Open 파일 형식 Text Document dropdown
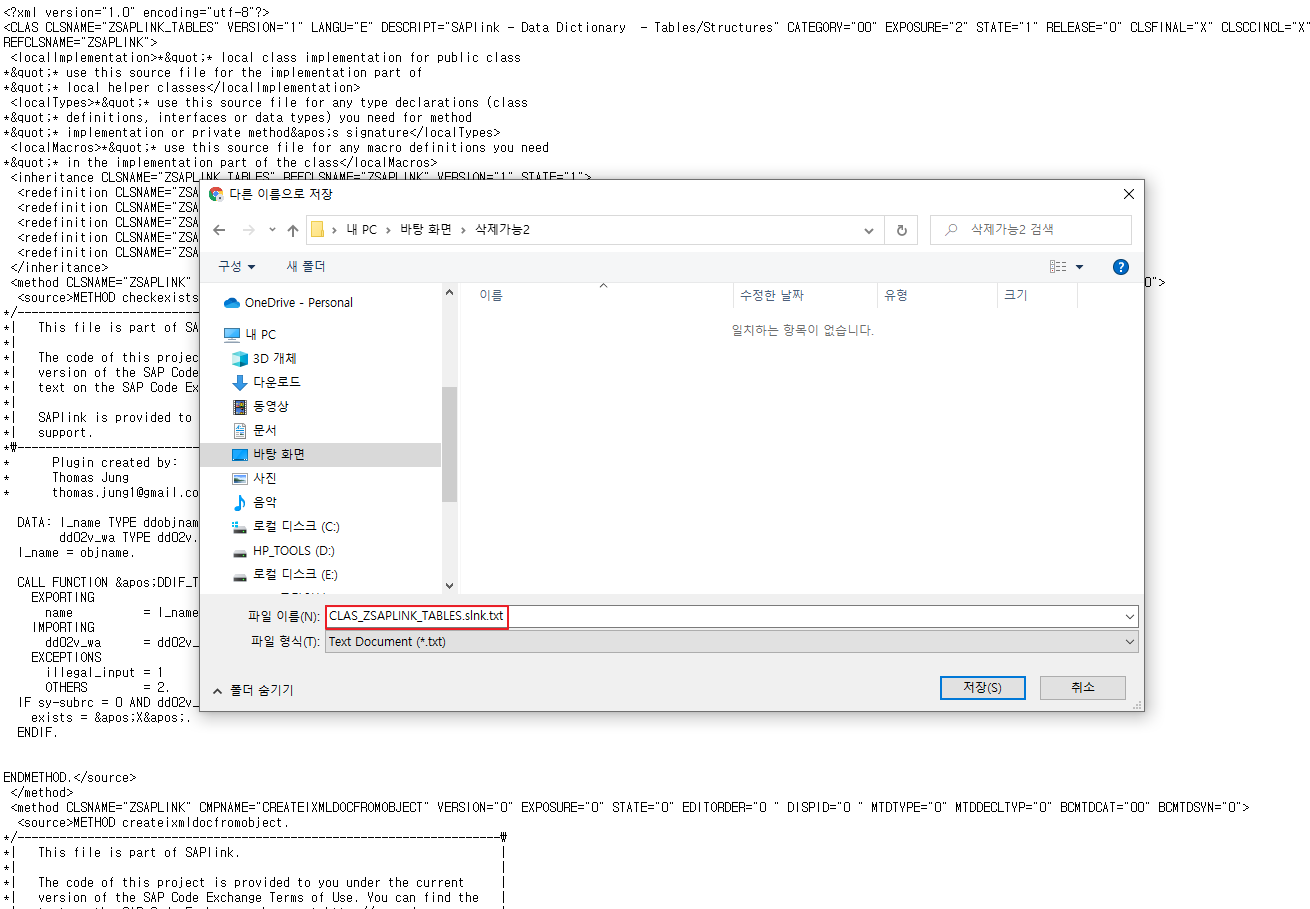This screenshot has height=909, width=1310. [x=731, y=642]
